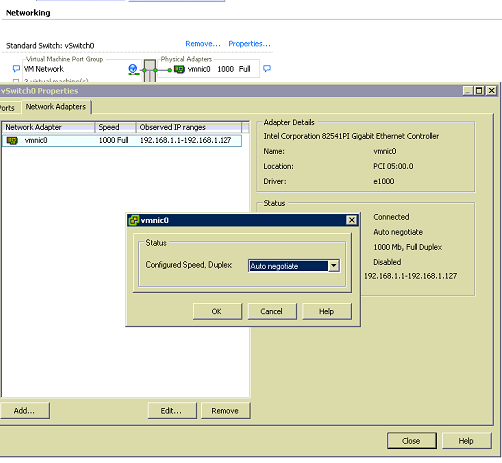Click PCI 05:00.0 location value

coord(393,166)
